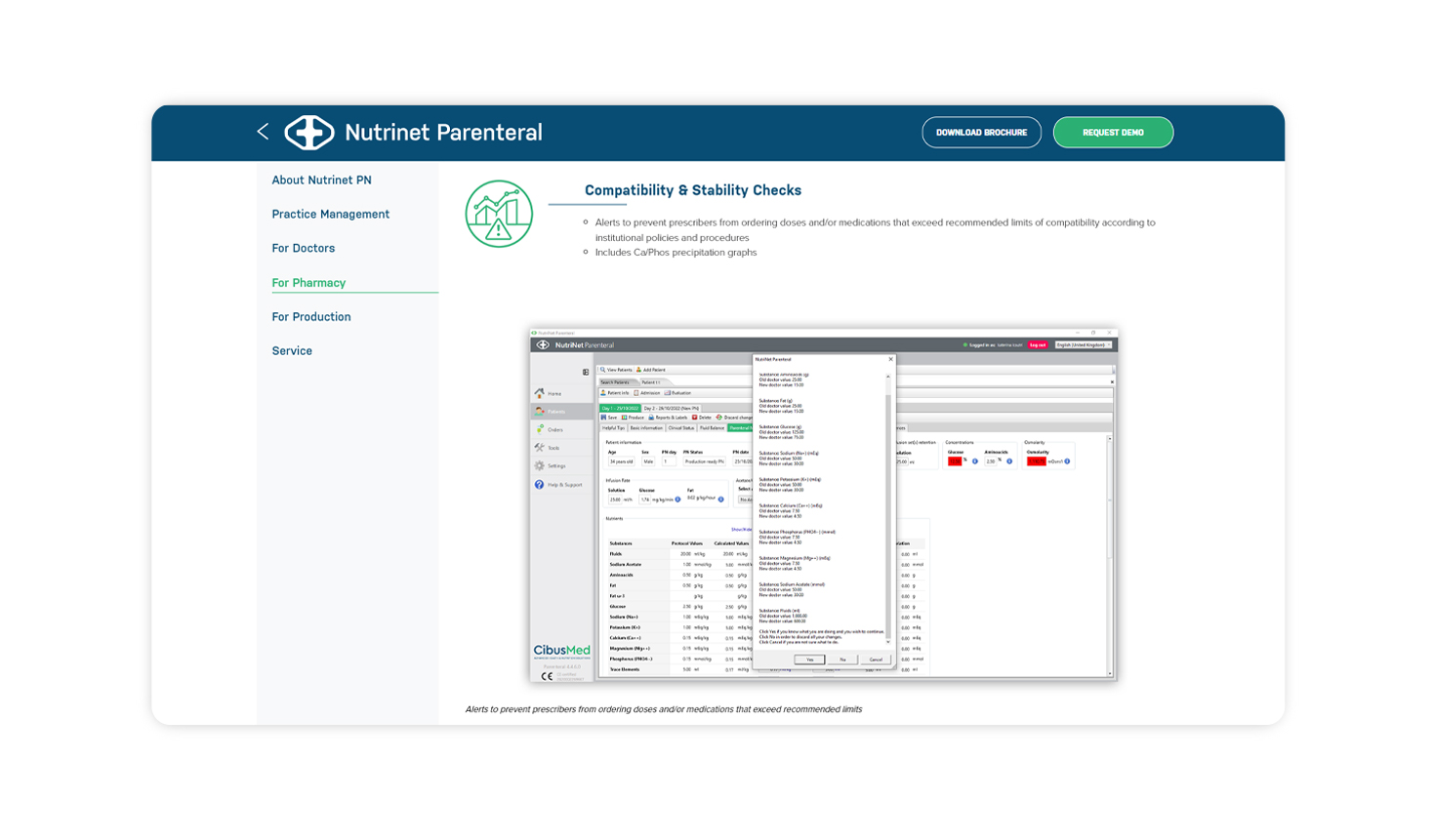Click the back arrow in the header
The height and width of the screenshot is (840, 1434).
(263, 132)
